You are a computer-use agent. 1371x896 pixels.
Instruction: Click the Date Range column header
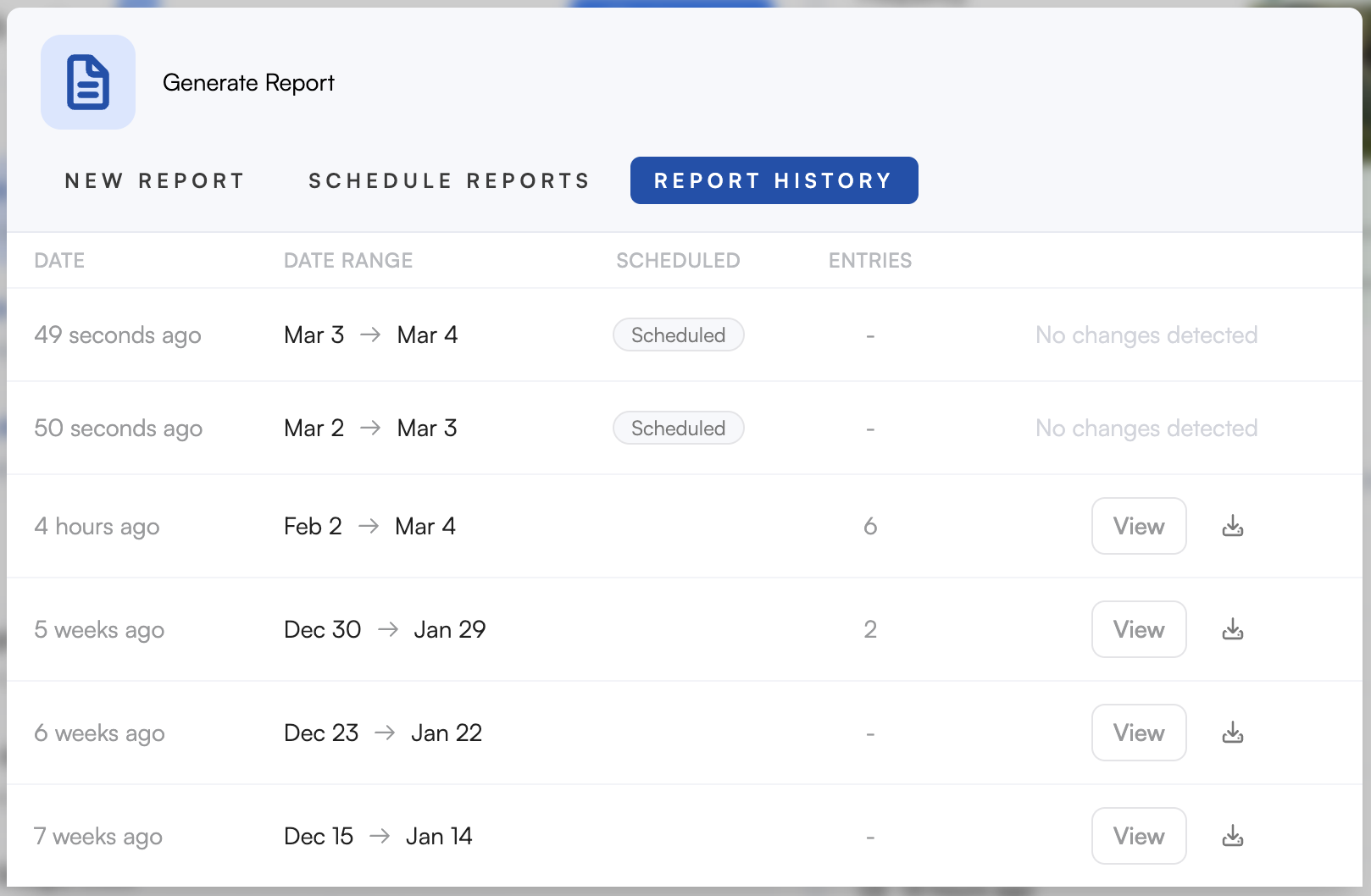pos(348,261)
